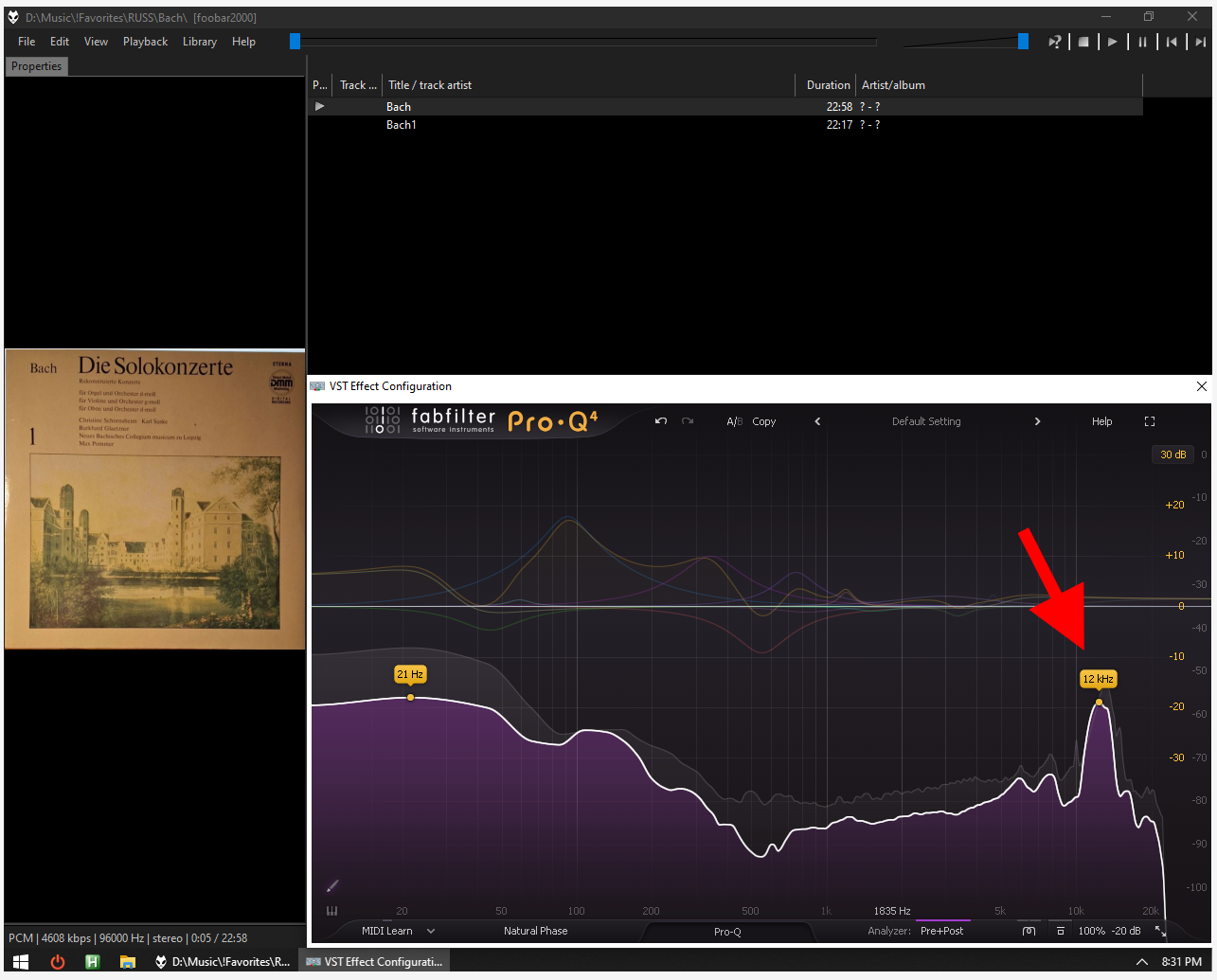Start playback with the Play button
Image resolution: width=1217 pixels, height=980 pixels.
[1113, 42]
